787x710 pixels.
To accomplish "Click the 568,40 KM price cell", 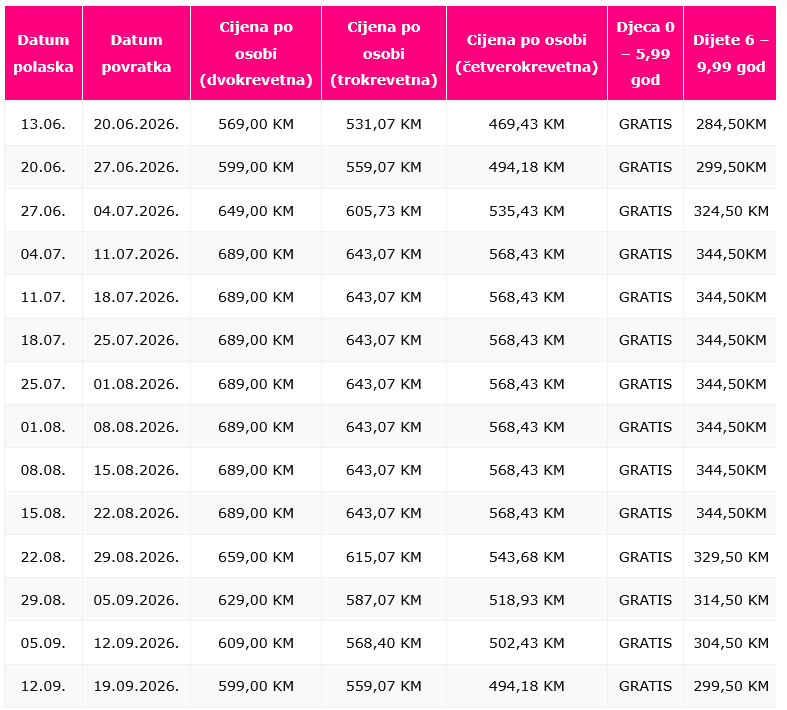I will [384, 643].
